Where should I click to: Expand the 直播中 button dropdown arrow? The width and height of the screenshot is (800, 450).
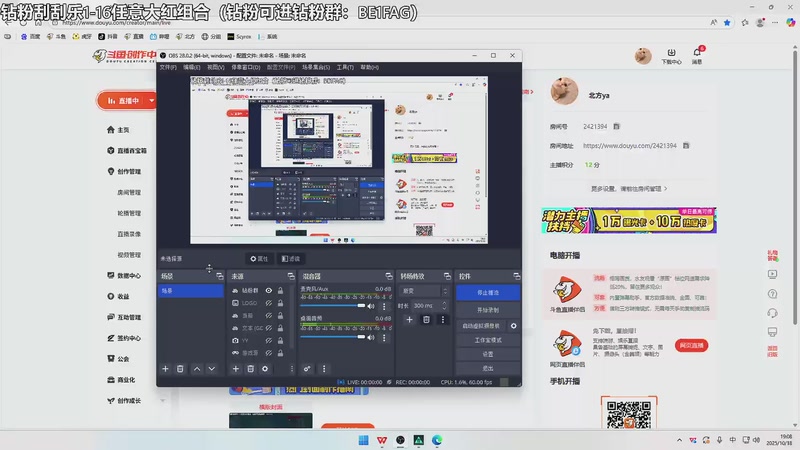click(x=152, y=101)
